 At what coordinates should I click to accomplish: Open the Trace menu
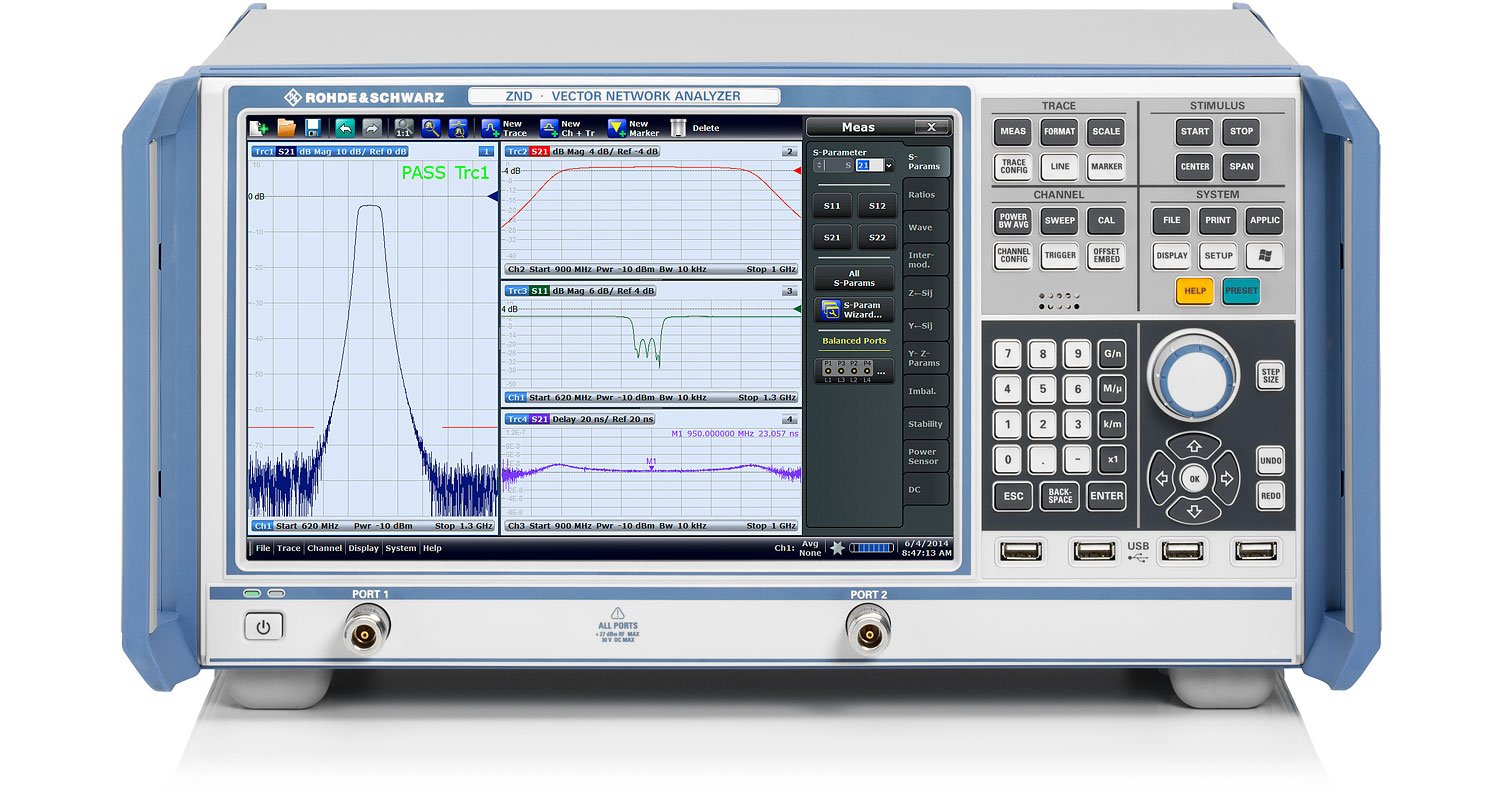point(288,548)
